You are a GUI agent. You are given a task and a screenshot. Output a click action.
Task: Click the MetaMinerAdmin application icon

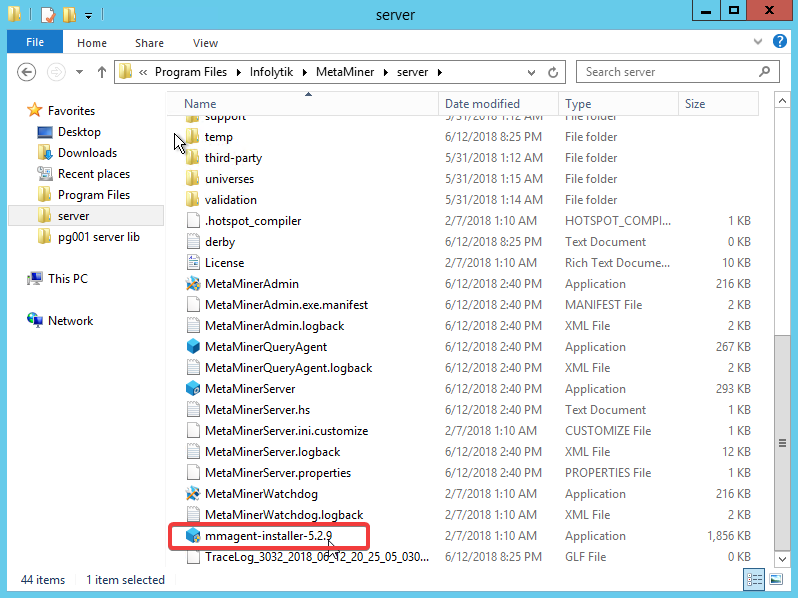coord(193,283)
